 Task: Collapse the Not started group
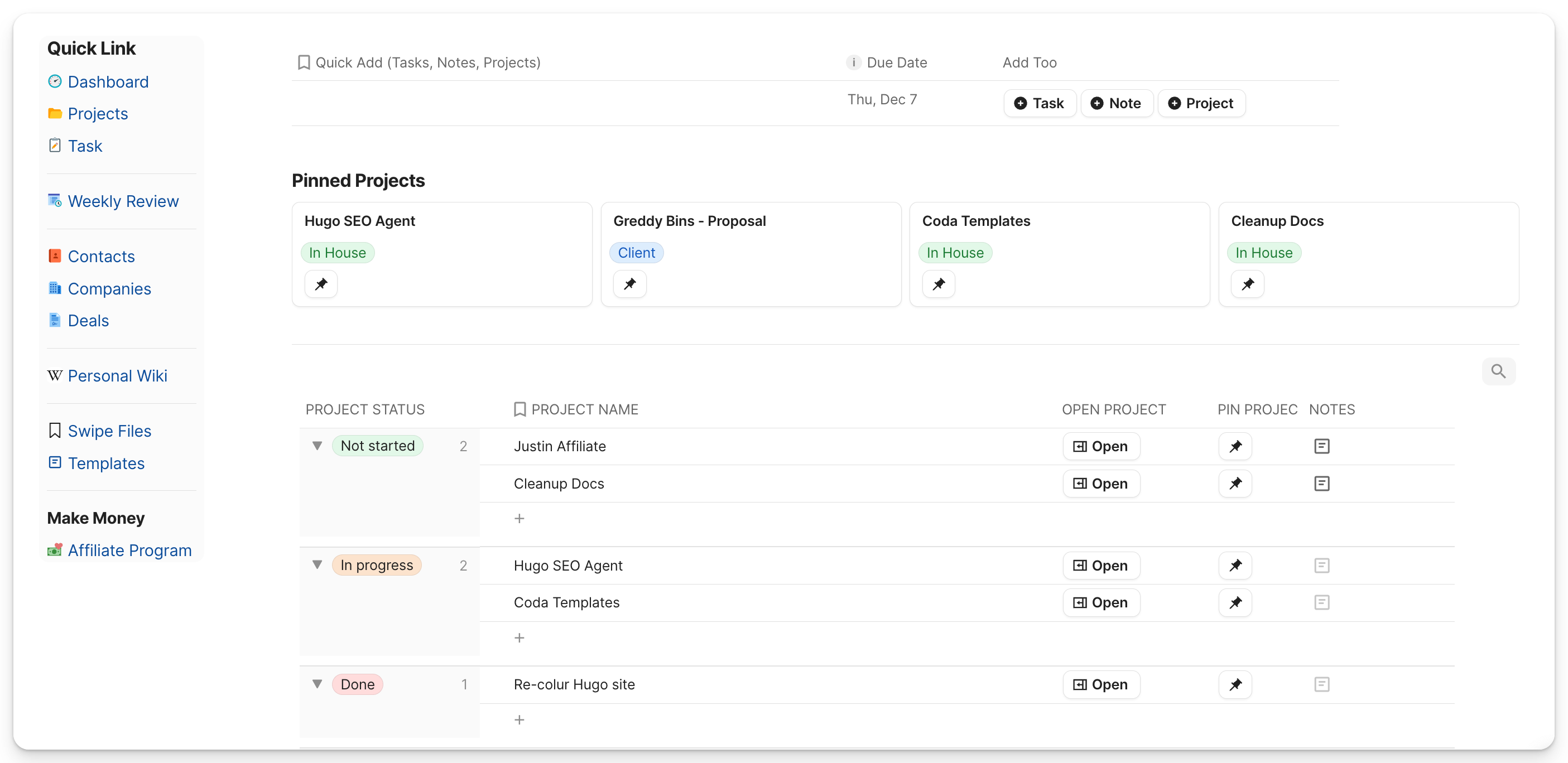[317, 446]
